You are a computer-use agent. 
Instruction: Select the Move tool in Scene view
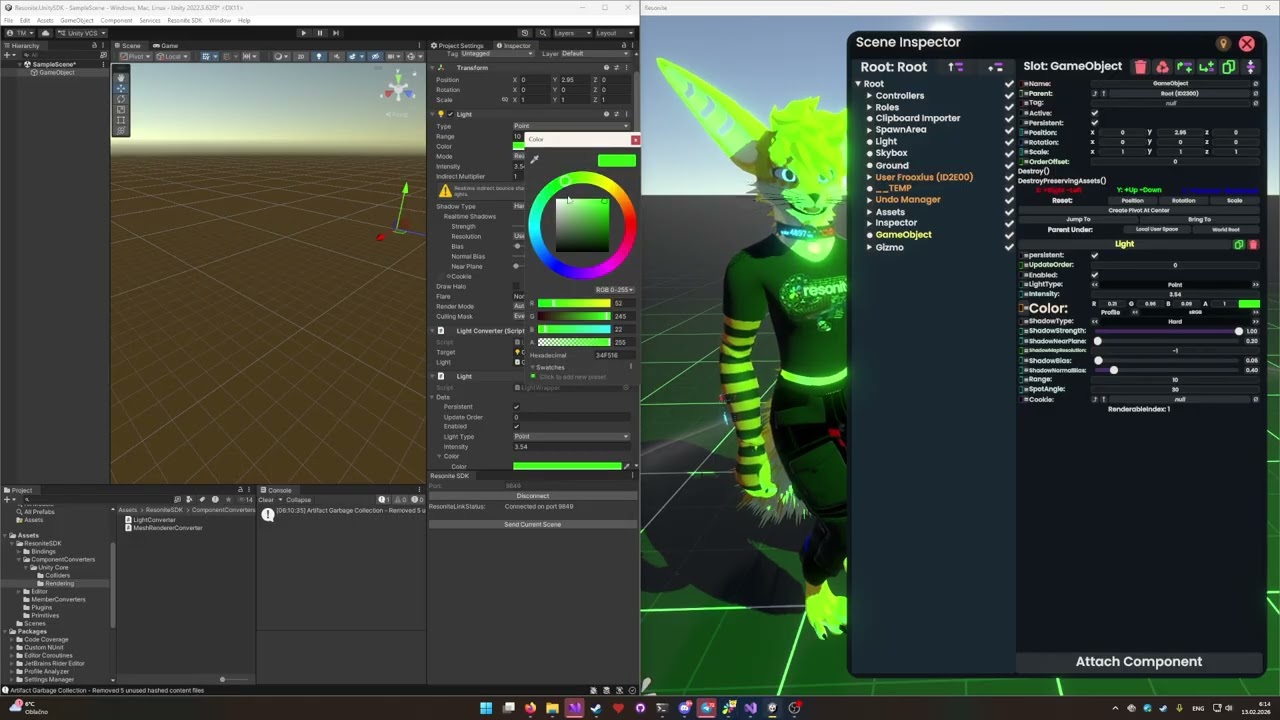[121, 88]
